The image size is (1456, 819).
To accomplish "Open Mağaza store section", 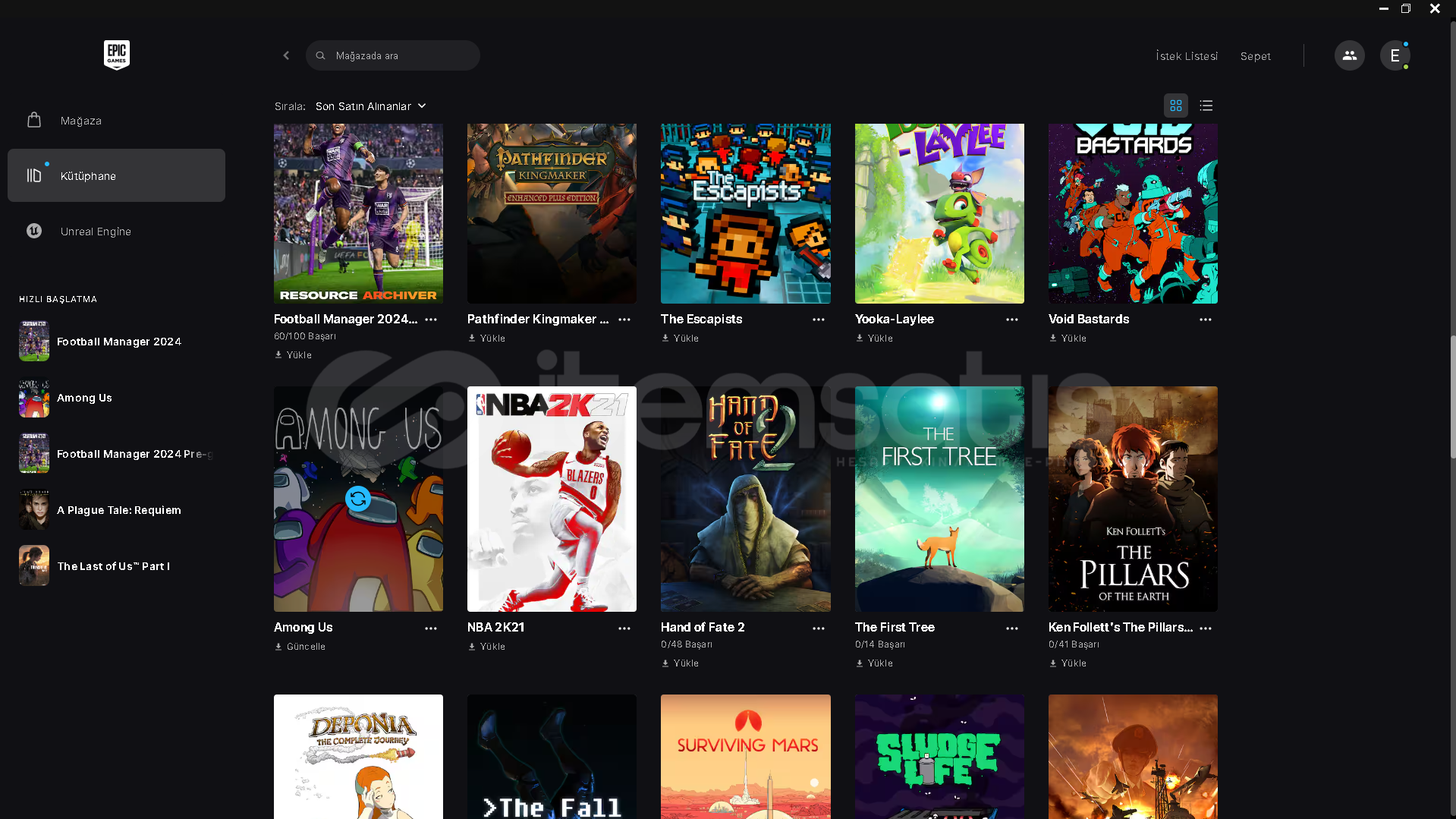I will (116, 120).
